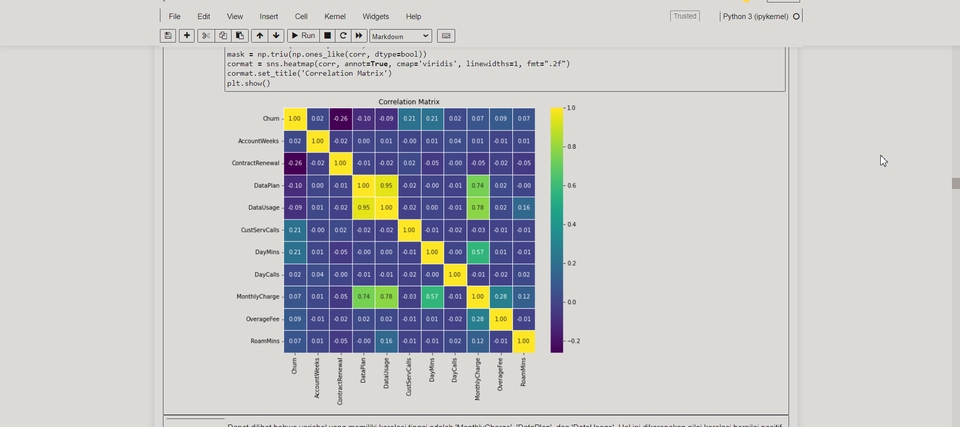Click the code line containing sns.heatmap
Viewport: 960px width, 427px height.
pyautogui.click(x=399, y=63)
